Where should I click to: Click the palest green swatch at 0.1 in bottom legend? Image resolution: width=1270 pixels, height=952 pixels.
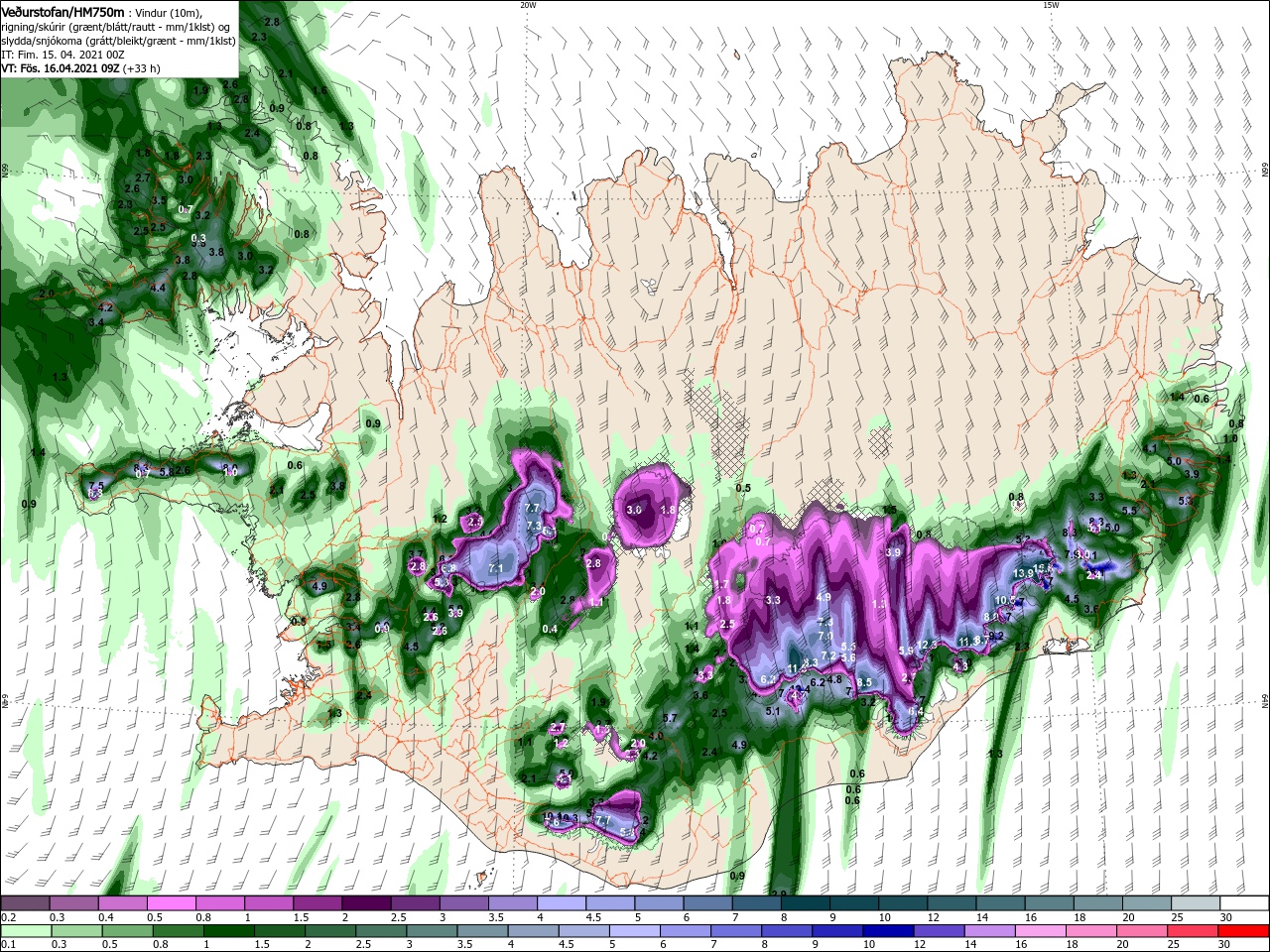[x=26, y=931]
